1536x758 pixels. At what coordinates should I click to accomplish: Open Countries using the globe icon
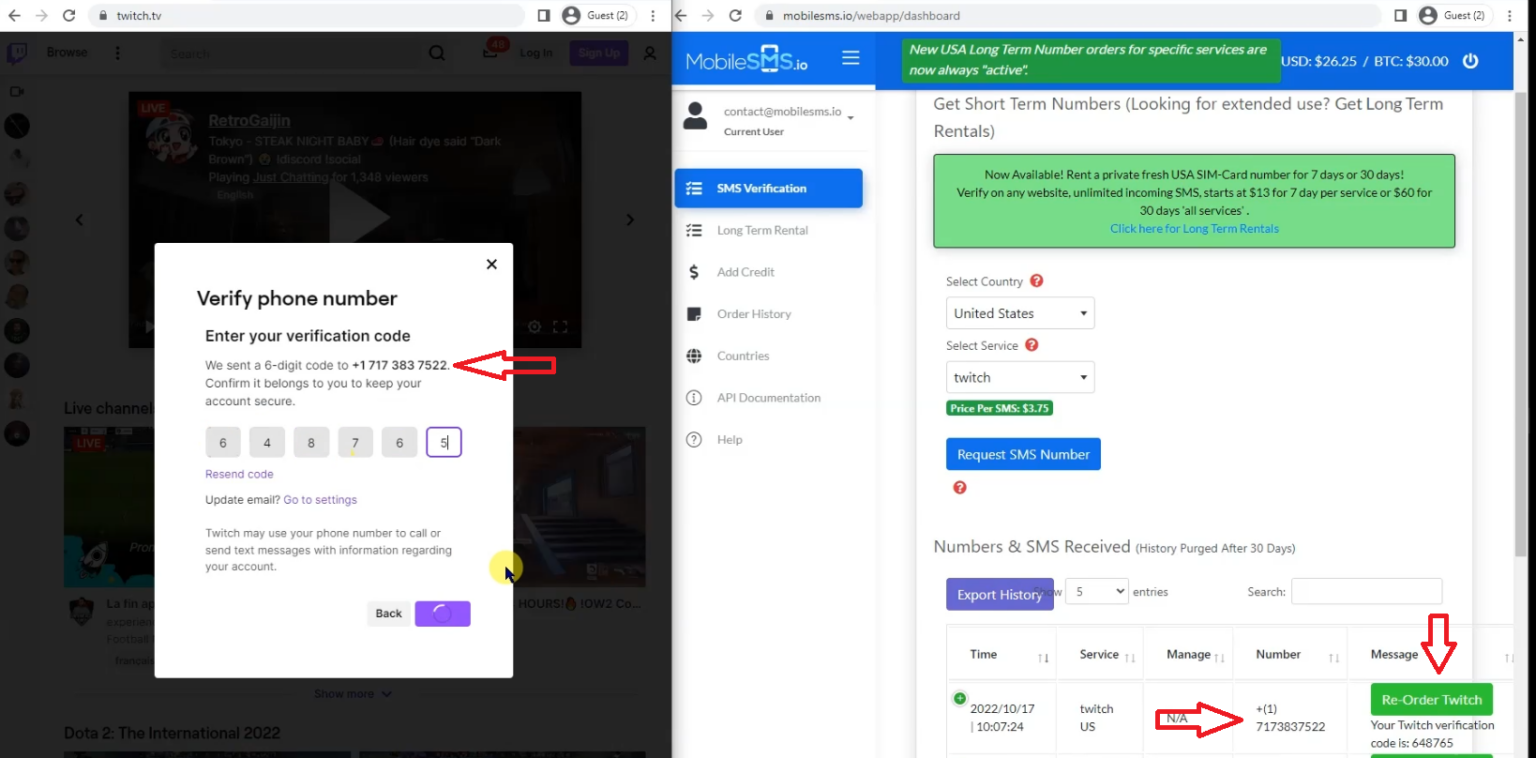[694, 355]
